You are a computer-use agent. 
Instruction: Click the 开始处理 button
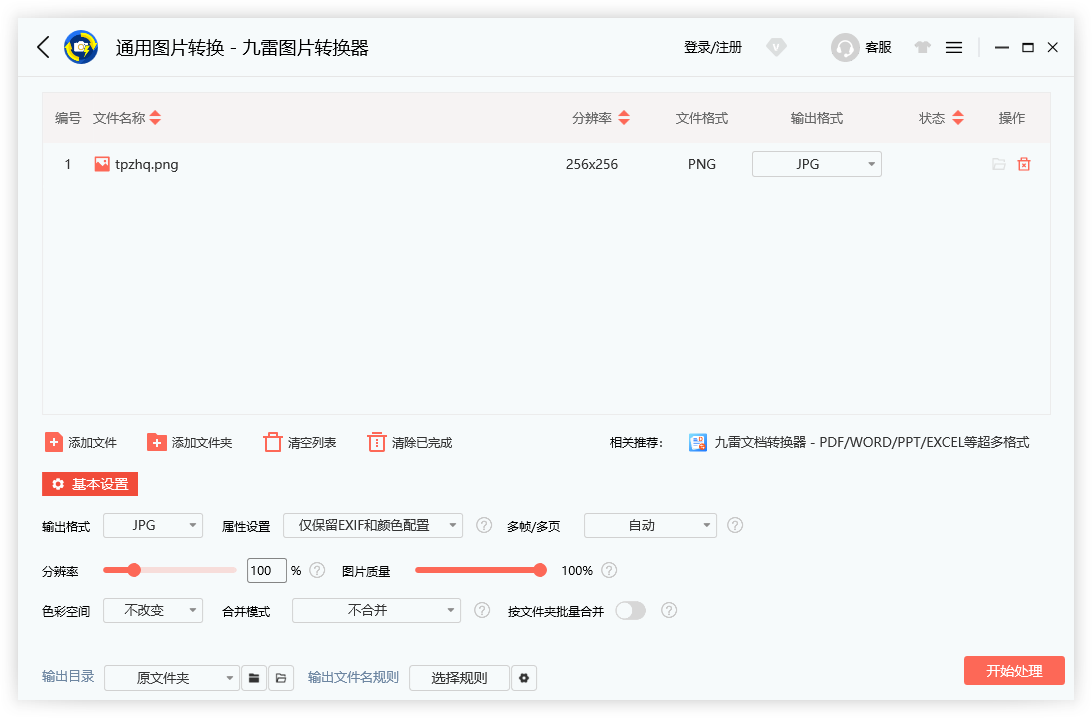point(1014,671)
